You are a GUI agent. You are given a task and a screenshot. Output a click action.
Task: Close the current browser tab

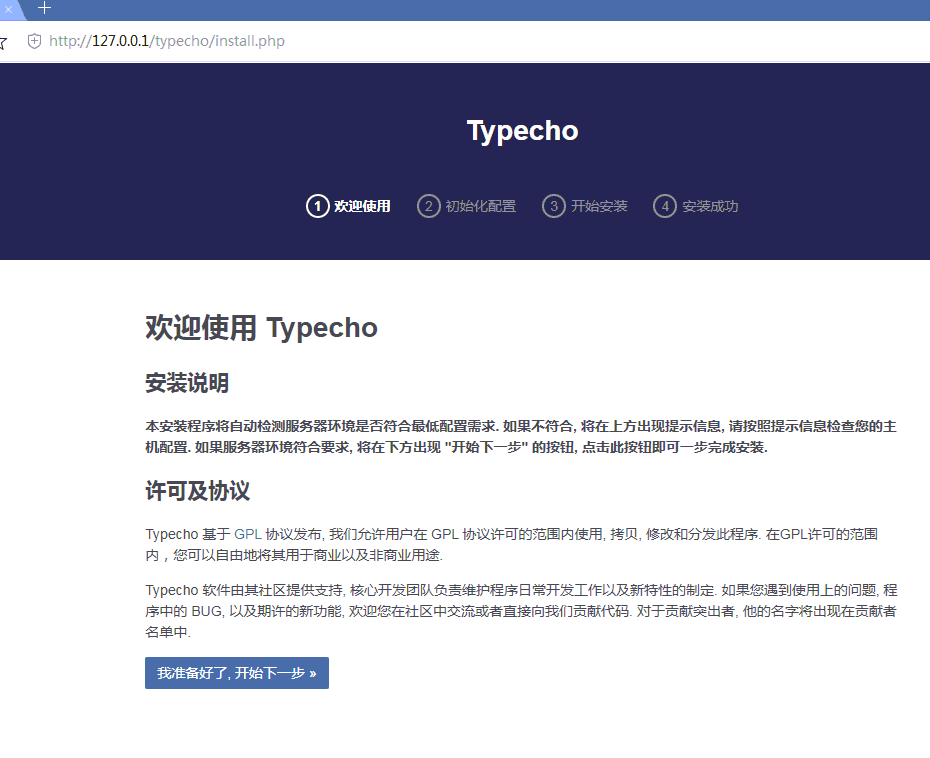click(8, 9)
